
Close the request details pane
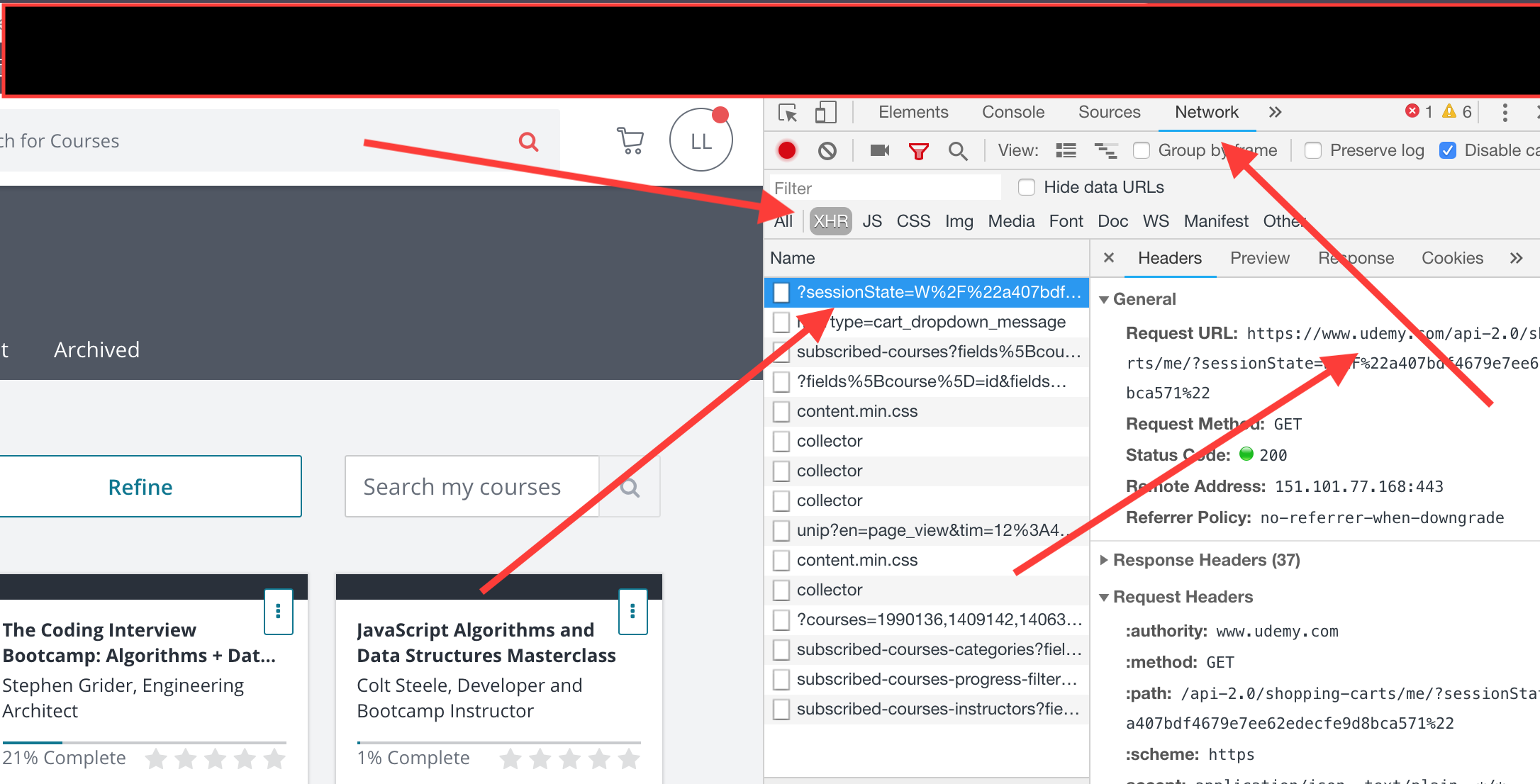(1109, 258)
